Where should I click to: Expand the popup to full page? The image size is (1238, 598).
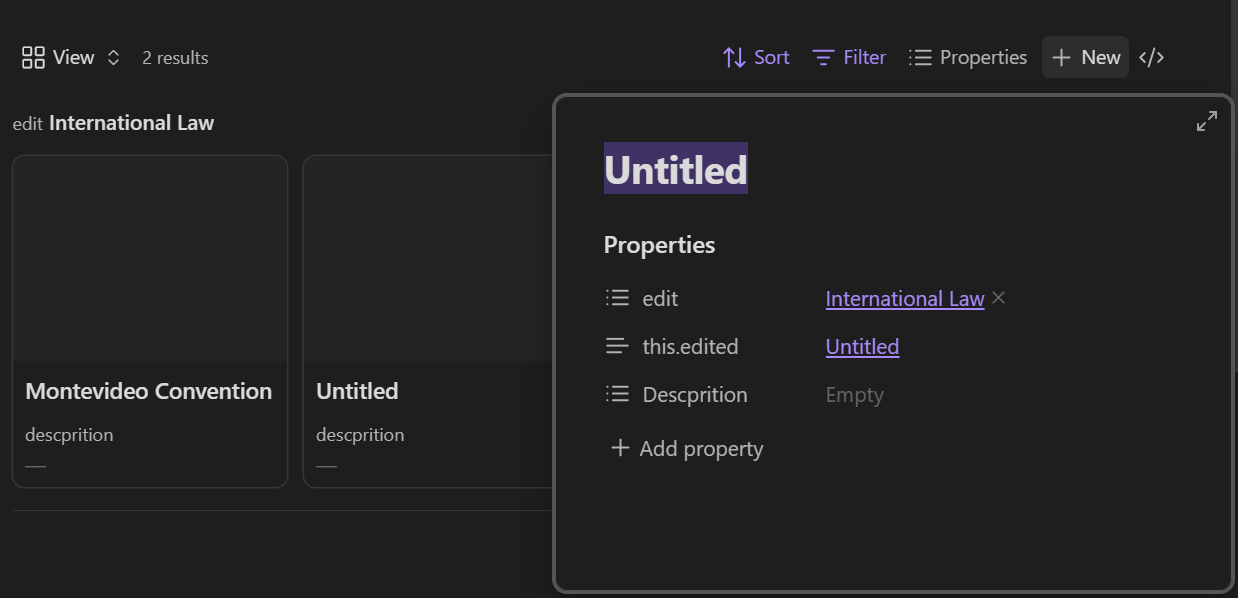pyautogui.click(x=1207, y=122)
